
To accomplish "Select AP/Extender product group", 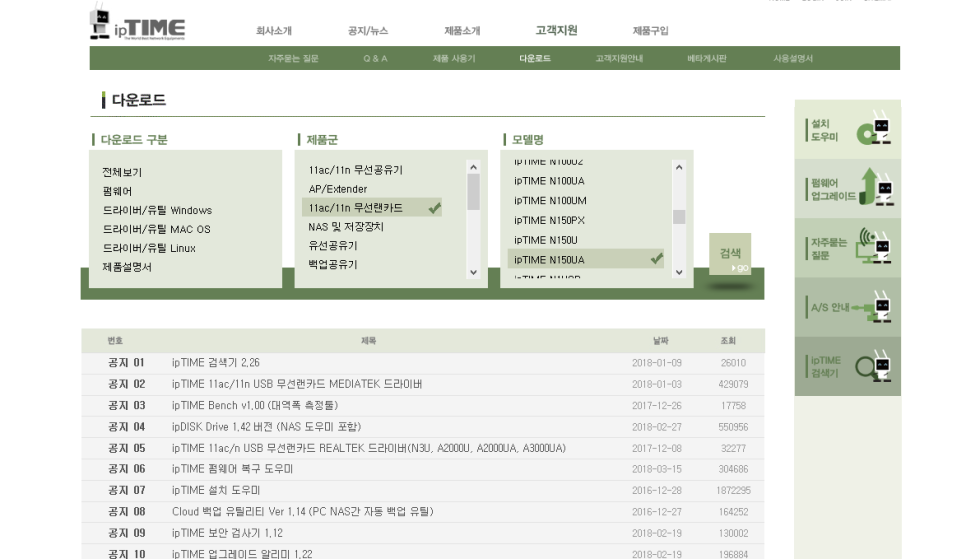I will point(338,189).
